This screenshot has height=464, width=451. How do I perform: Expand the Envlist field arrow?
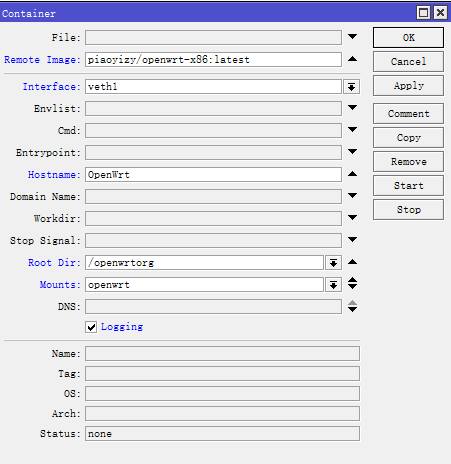(352, 107)
